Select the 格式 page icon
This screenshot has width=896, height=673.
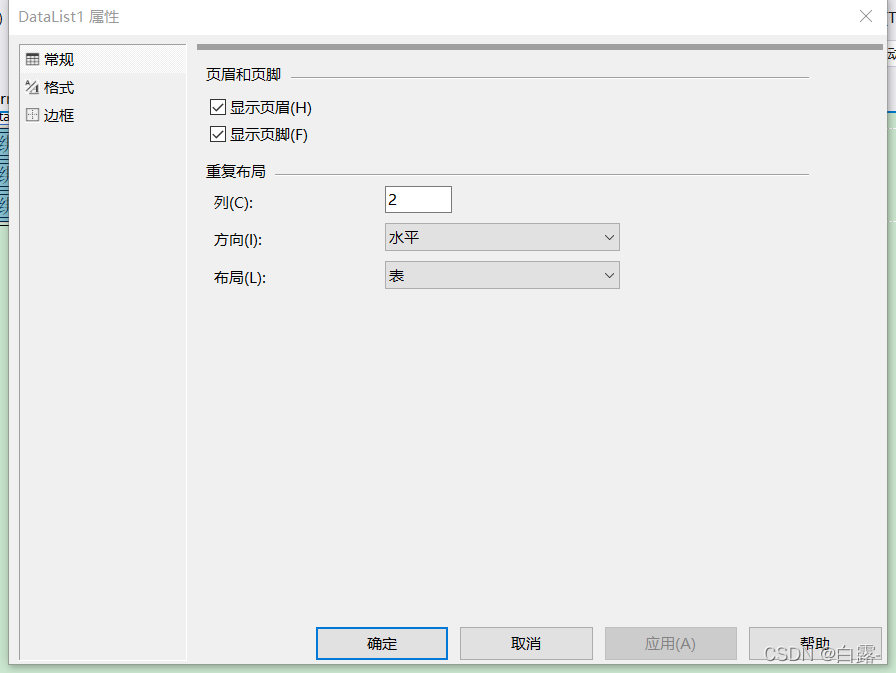point(33,87)
